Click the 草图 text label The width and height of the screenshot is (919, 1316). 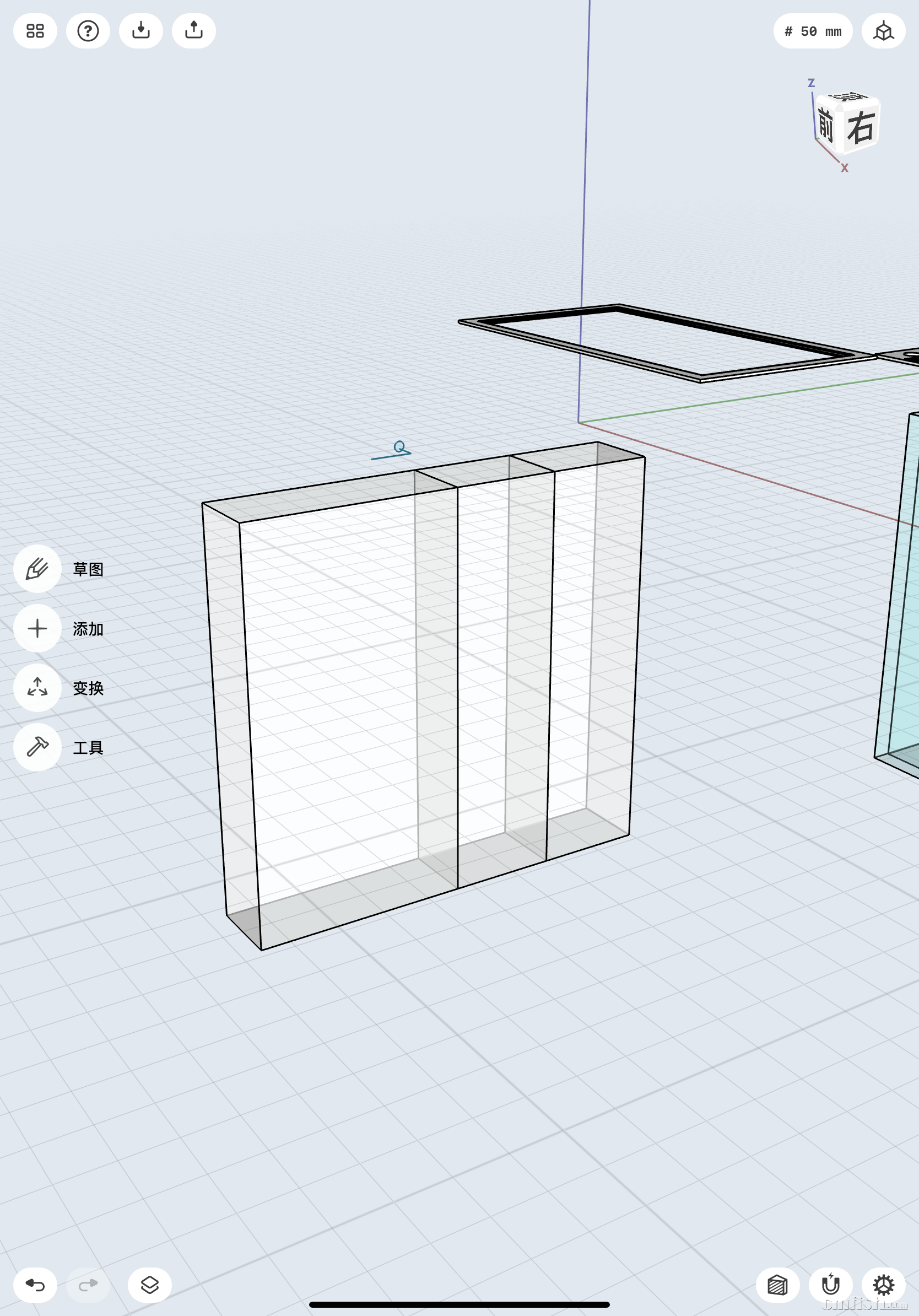pyautogui.click(x=88, y=569)
